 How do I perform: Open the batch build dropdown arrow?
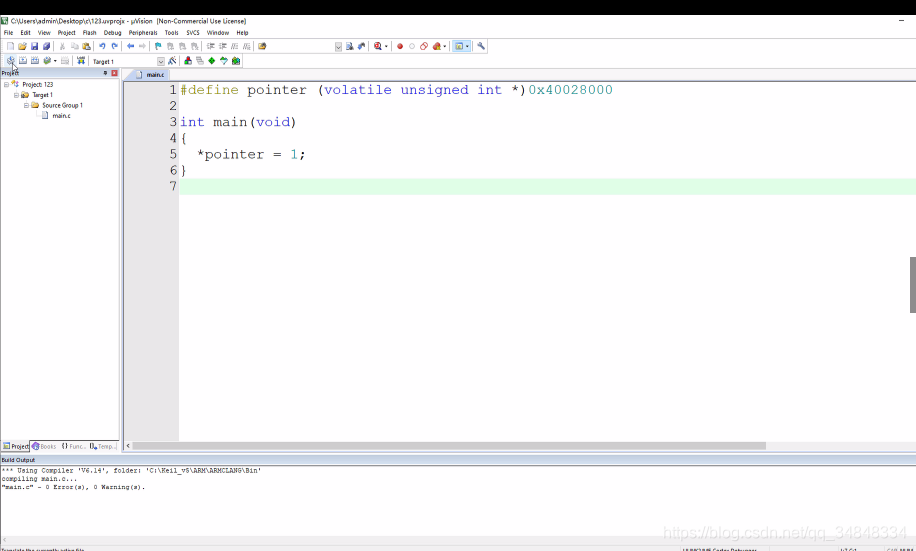55,61
